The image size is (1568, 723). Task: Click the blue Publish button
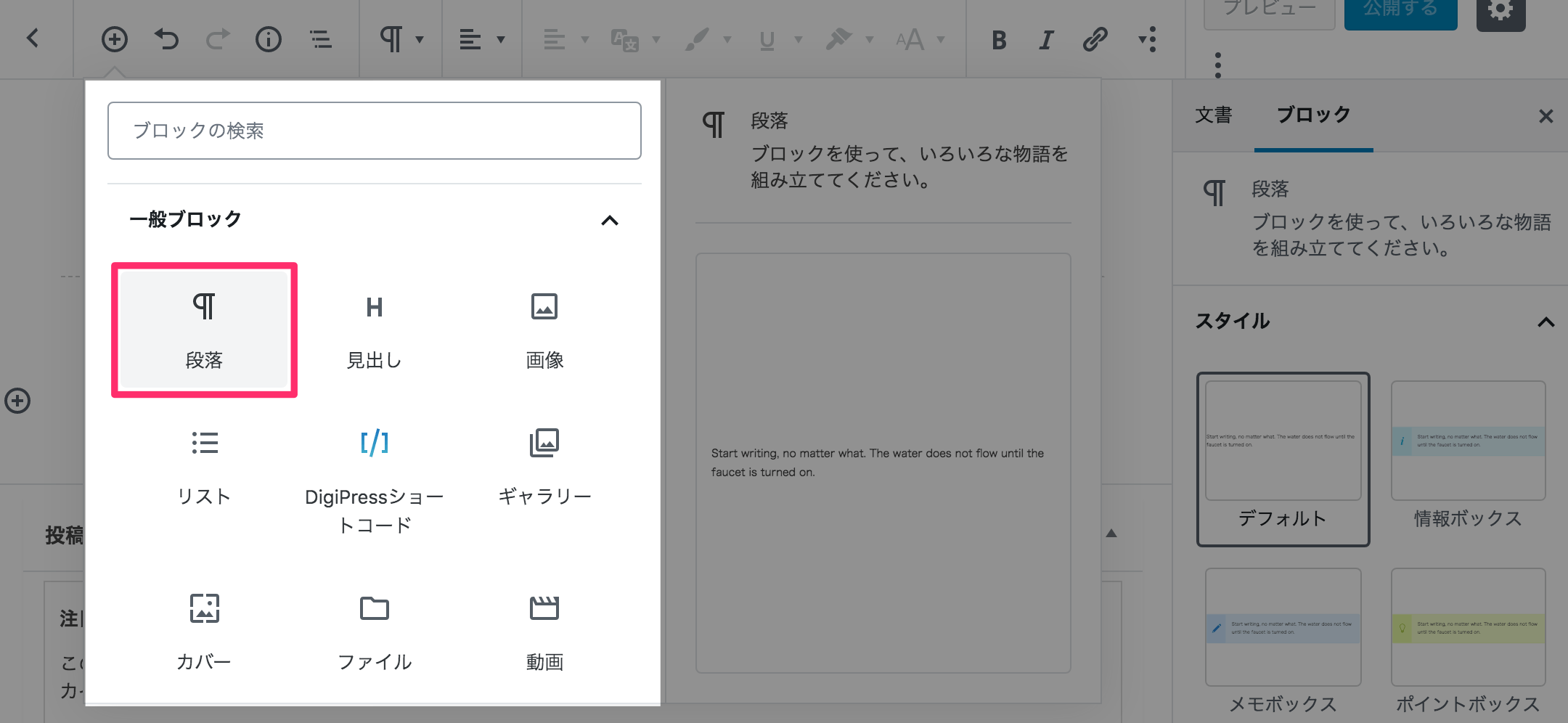coord(1400,10)
